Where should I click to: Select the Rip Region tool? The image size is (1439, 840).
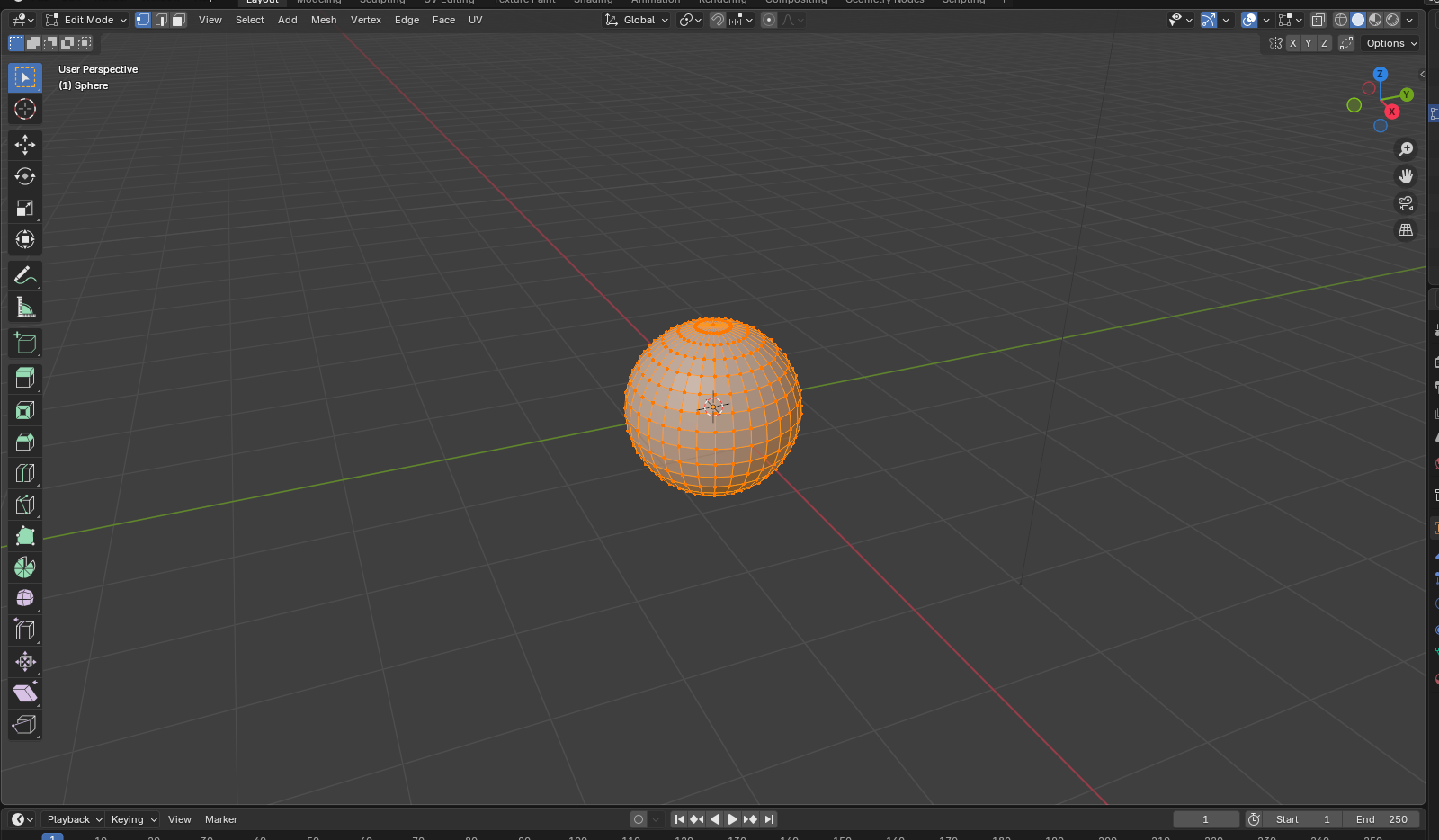click(x=25, y=725)
